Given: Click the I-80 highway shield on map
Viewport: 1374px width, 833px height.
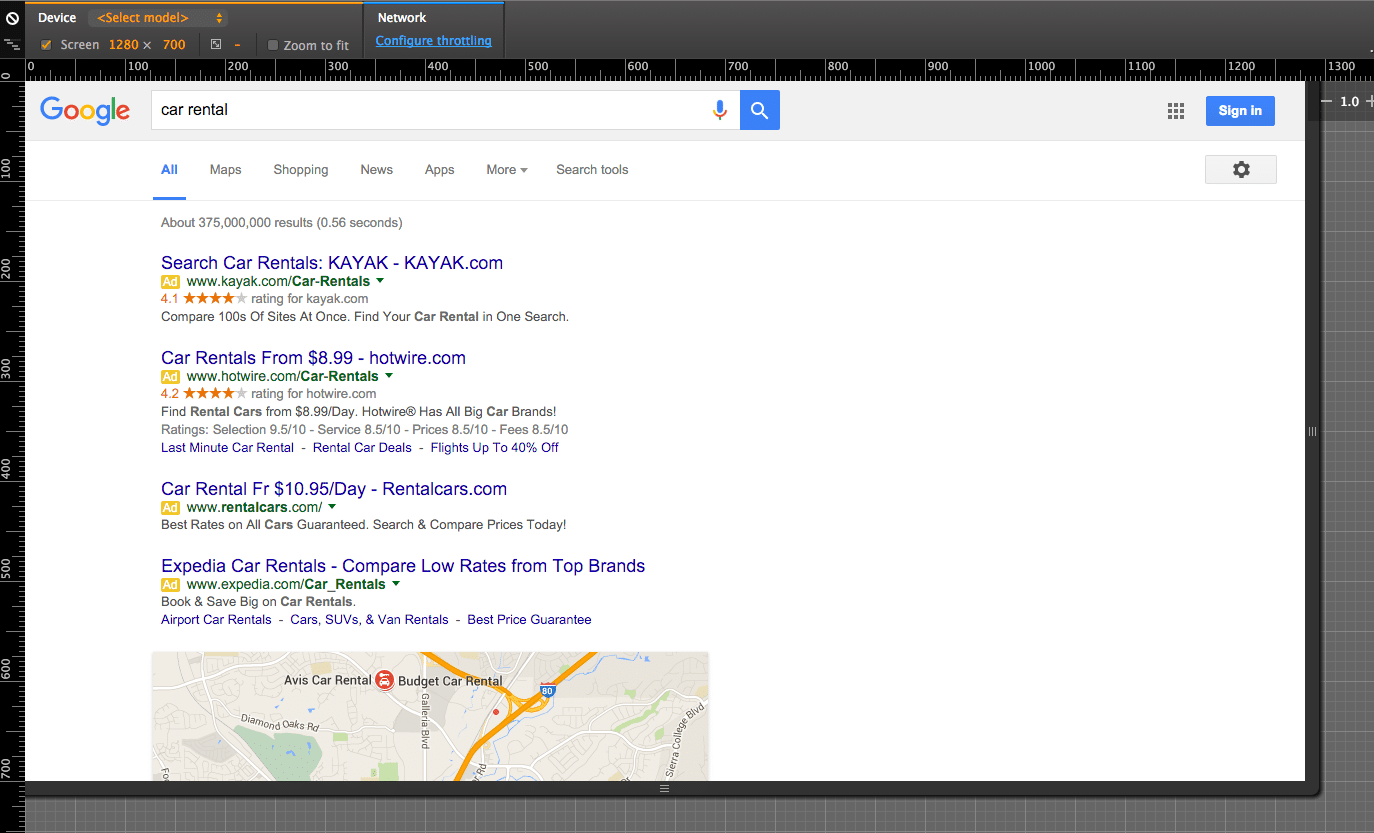Looking at the screenshot, I should click(547, 690).
